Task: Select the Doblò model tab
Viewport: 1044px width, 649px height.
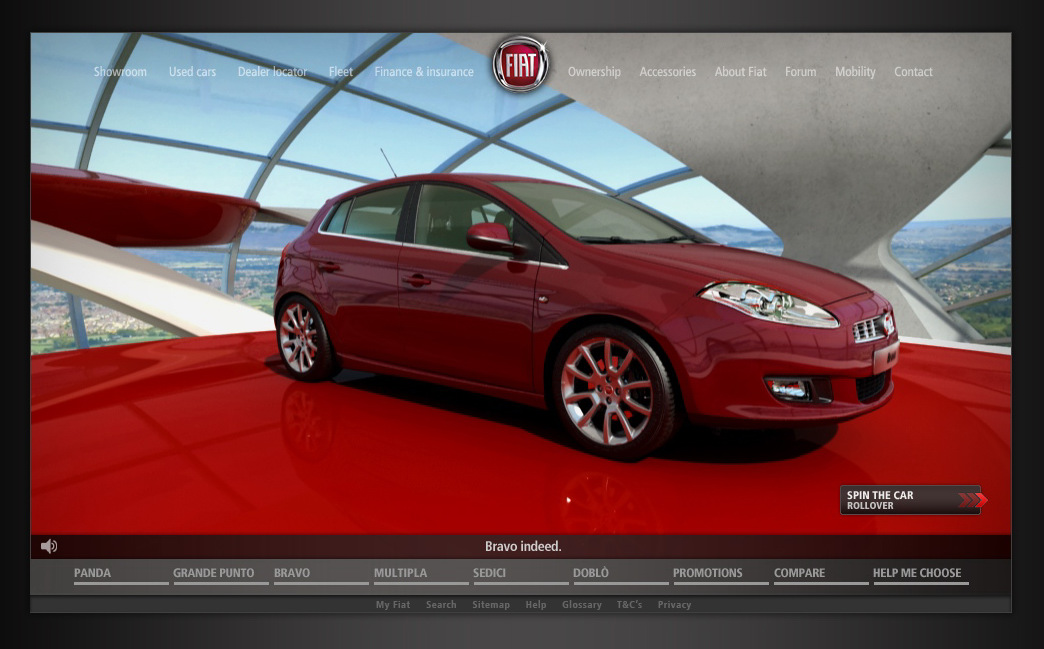Action: pos(621,575)
